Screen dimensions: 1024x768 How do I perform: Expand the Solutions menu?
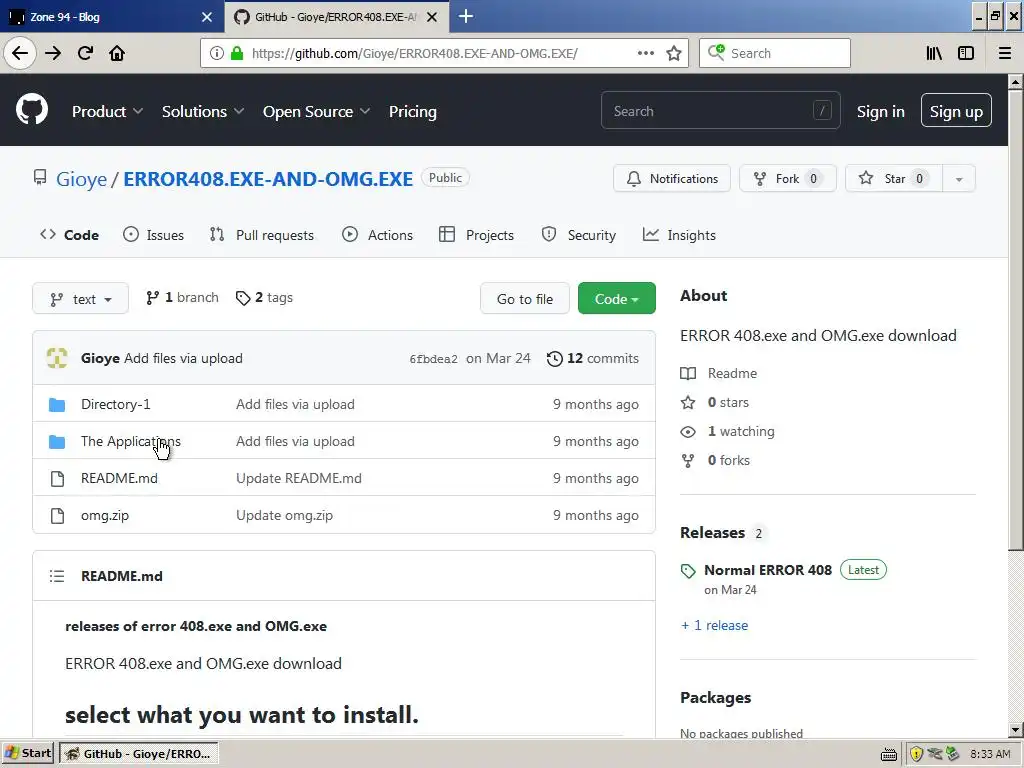[x=202, y=112]
